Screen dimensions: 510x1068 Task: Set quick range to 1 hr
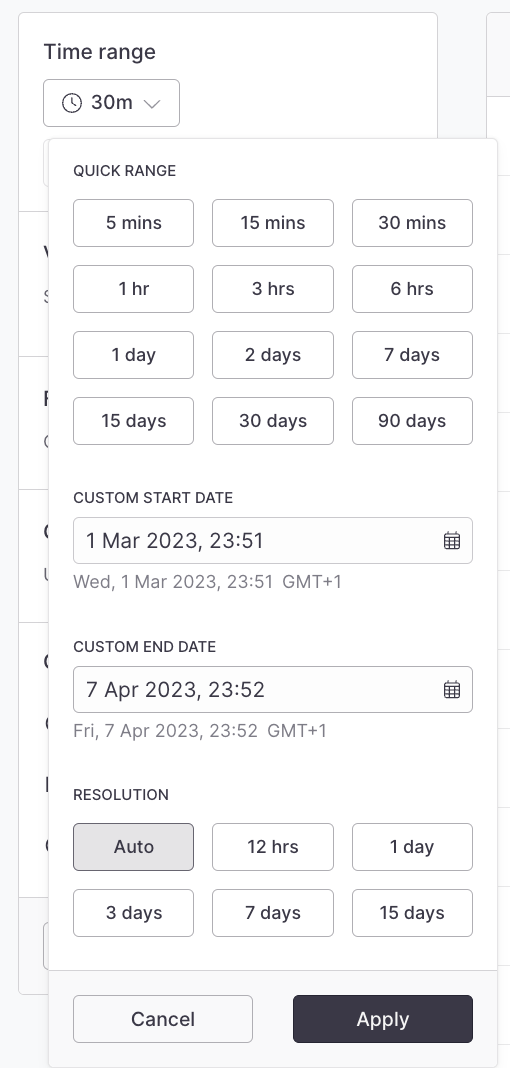[133, 289]
